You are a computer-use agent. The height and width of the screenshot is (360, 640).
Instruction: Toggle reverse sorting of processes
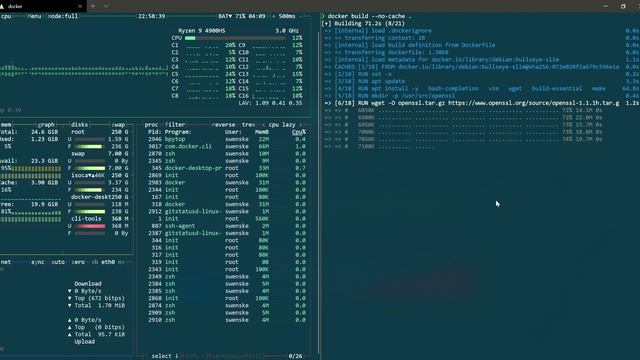[224, 124]
